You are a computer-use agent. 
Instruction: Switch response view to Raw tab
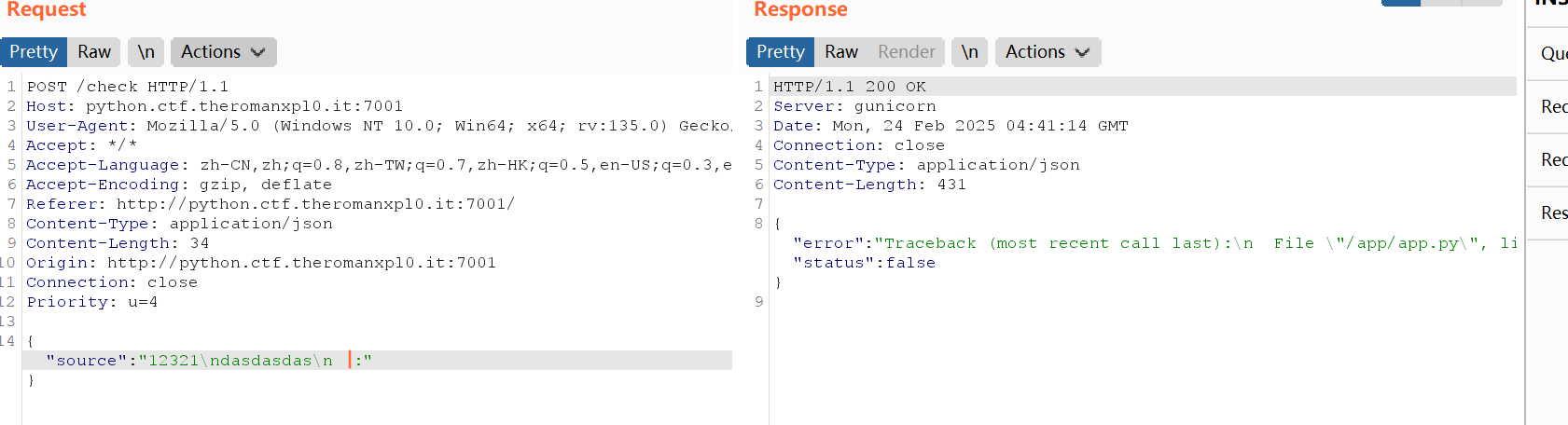click(x=841, y=52)
